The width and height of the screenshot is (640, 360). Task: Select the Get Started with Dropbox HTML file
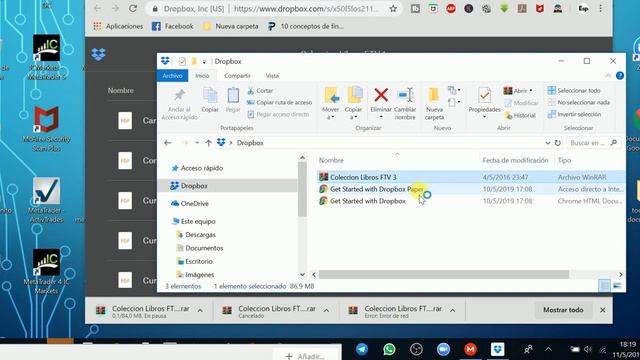pyautogui.click(x=471, y=201)
